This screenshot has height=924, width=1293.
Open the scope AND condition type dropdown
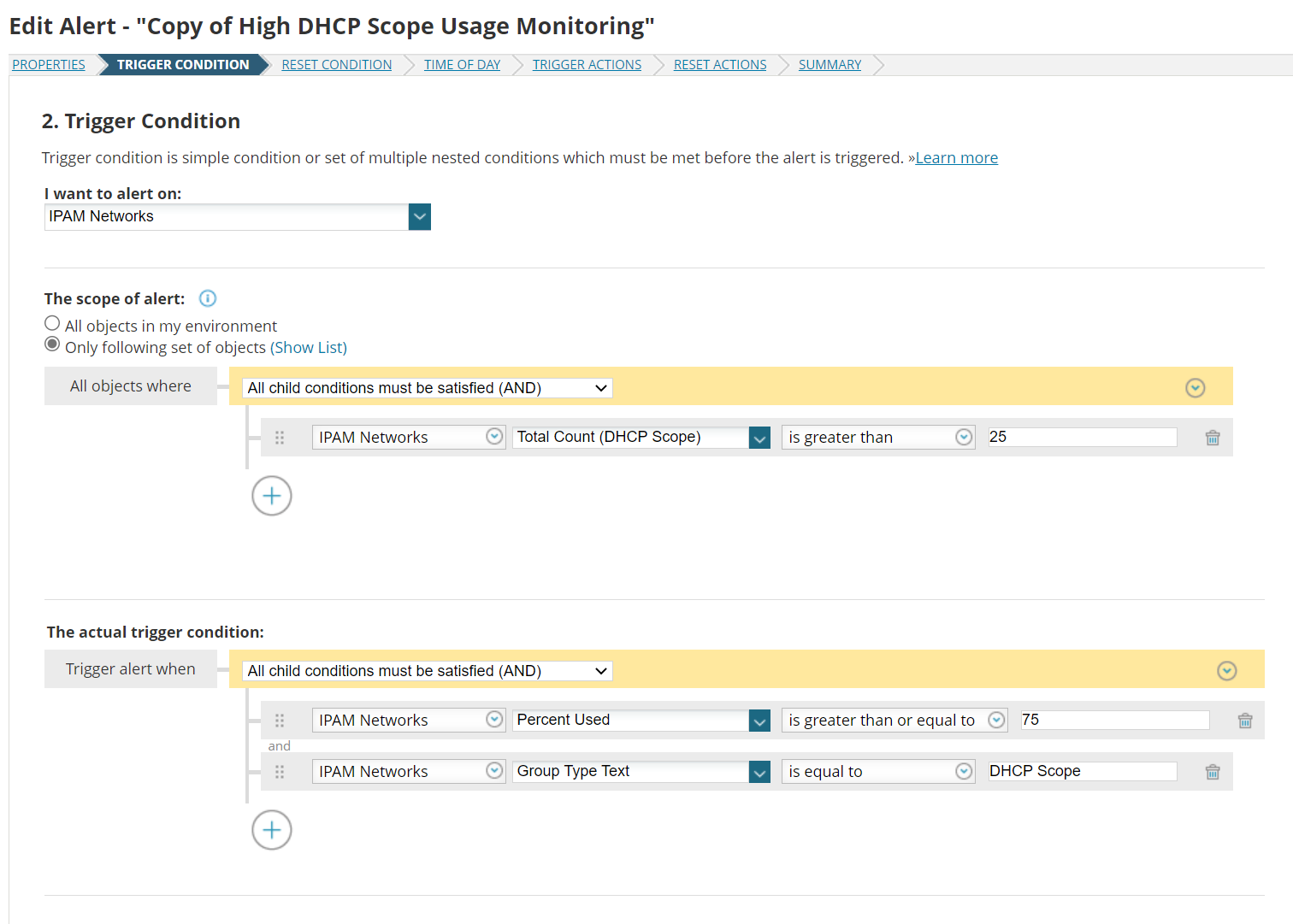click(x=428, y=388)
